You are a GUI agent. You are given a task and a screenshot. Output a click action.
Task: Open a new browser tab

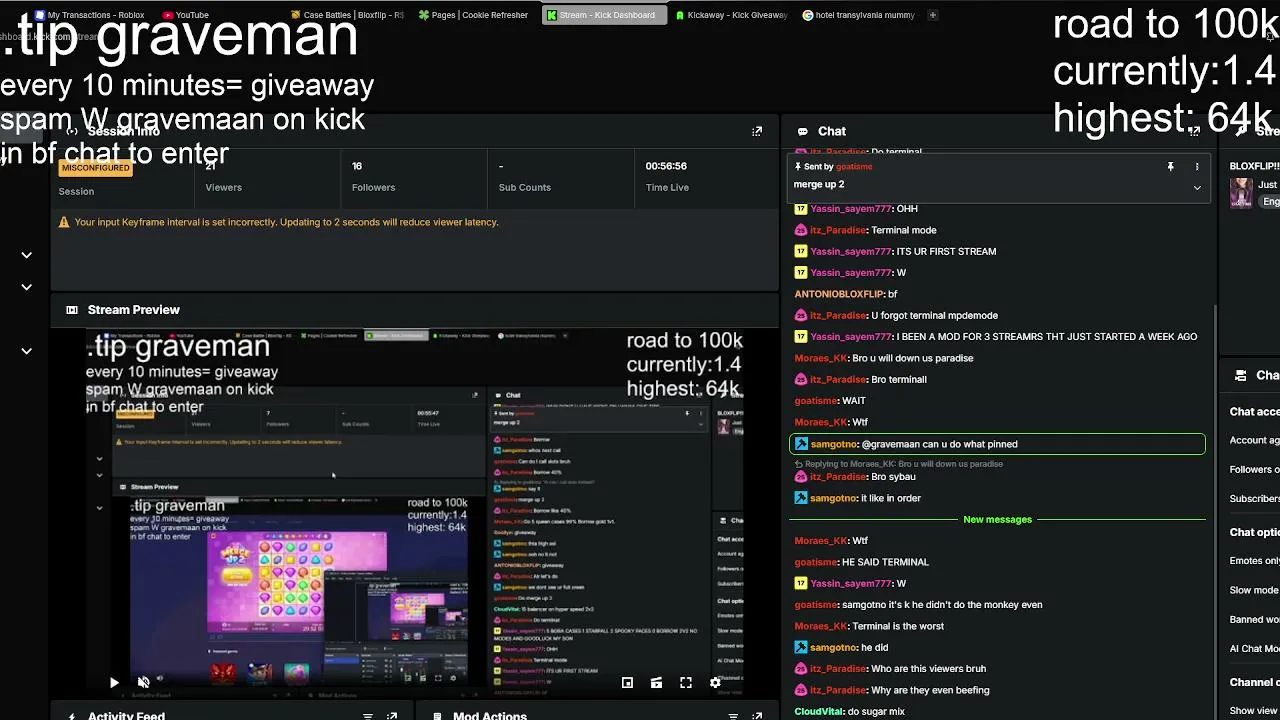click(933, 15)
